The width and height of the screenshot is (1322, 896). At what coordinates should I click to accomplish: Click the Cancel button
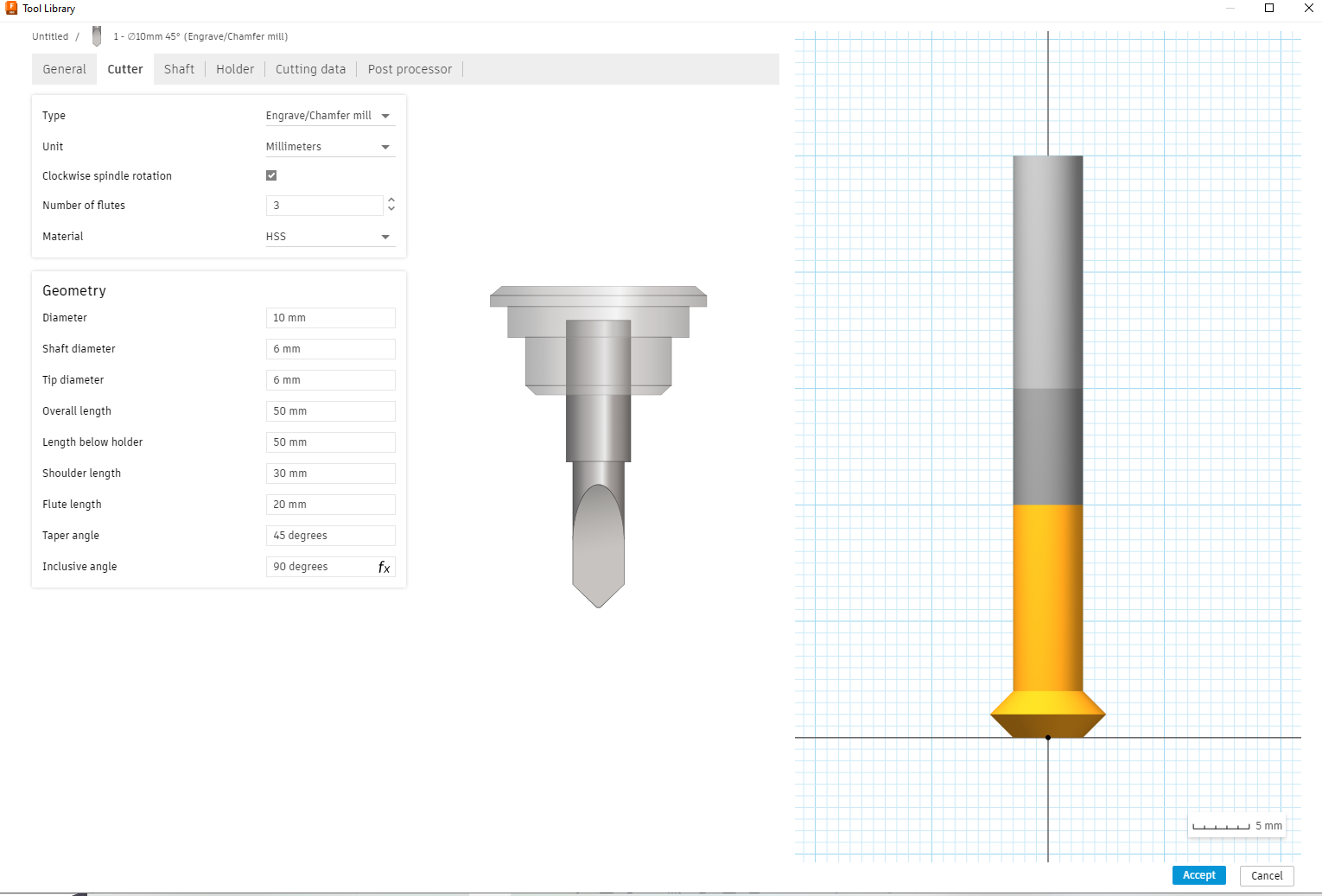coord(1267,875)
